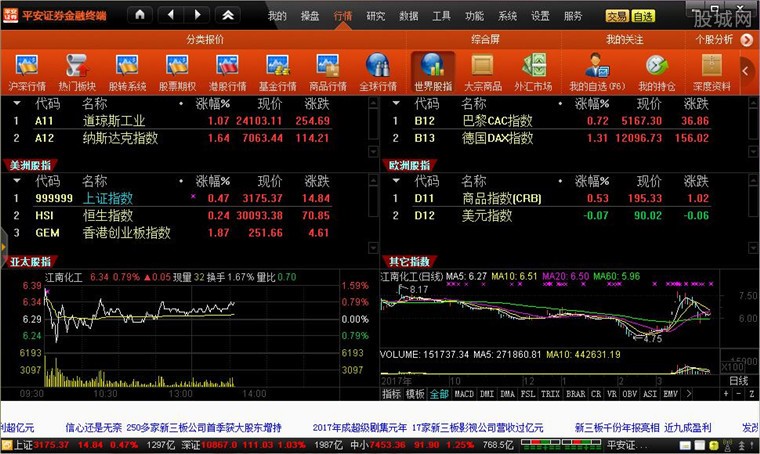Switch to the 全部 indicator tab
The image size is (760, 454).
[439, 394]
